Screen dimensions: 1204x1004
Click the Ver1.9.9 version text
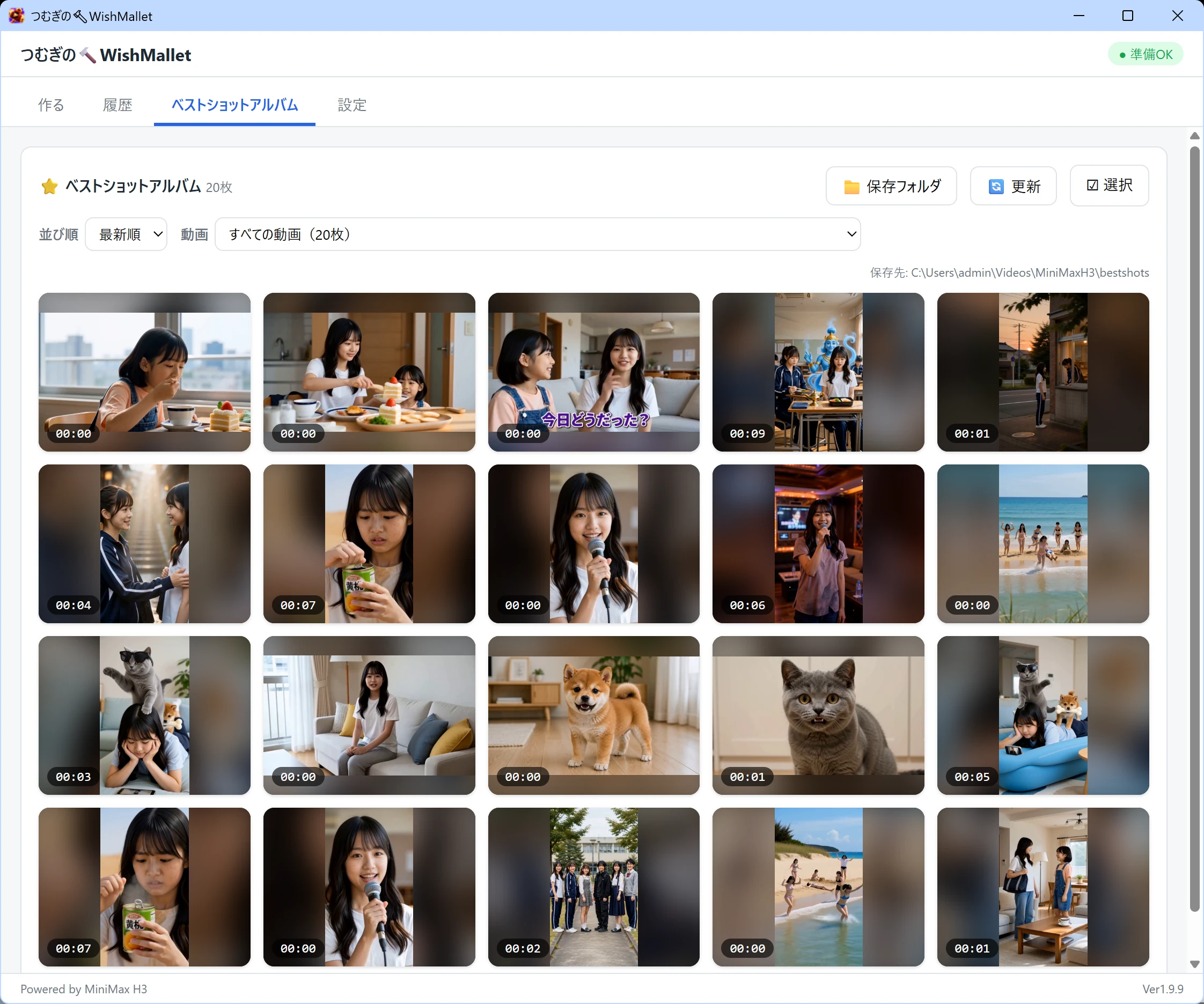pyautogui.click(x=1163, y=989)
